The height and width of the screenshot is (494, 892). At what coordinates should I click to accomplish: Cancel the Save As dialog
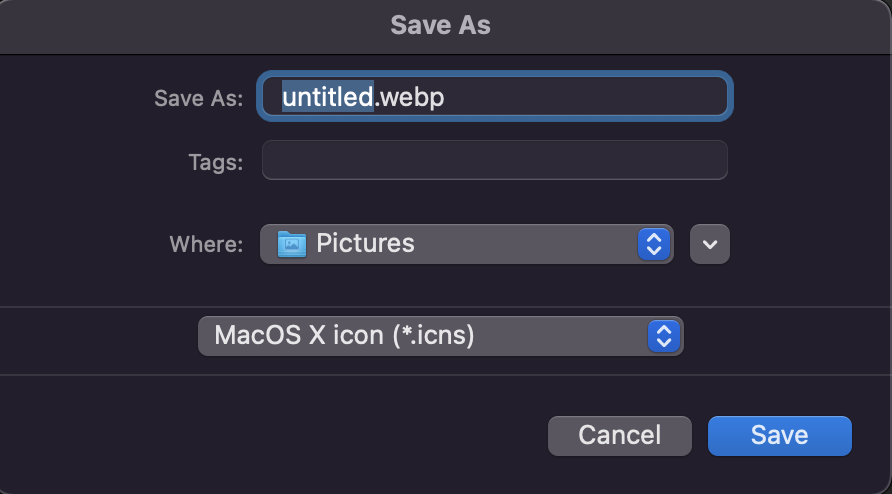pyautogui.click(x=620, y=435)
